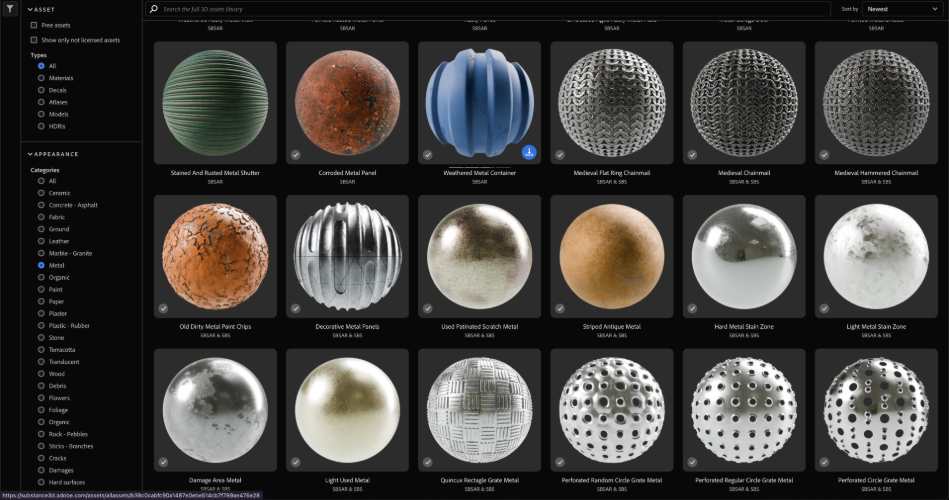Image resolution: width=949 pixels, height=500 pixels.
Task: Choose the Terracotta category
Action: pos(41,350)
